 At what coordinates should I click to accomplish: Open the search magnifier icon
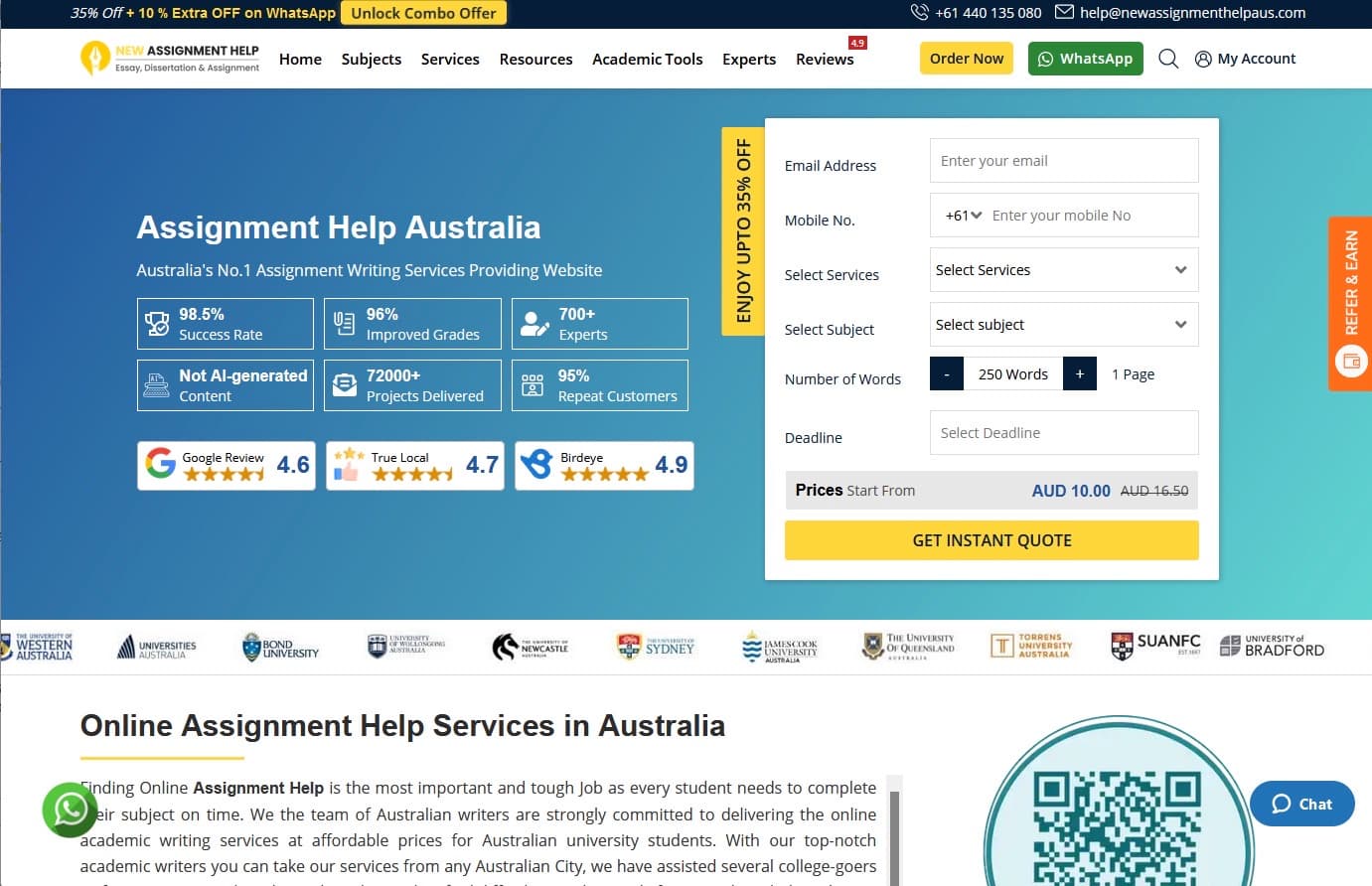click(1168, 59)
